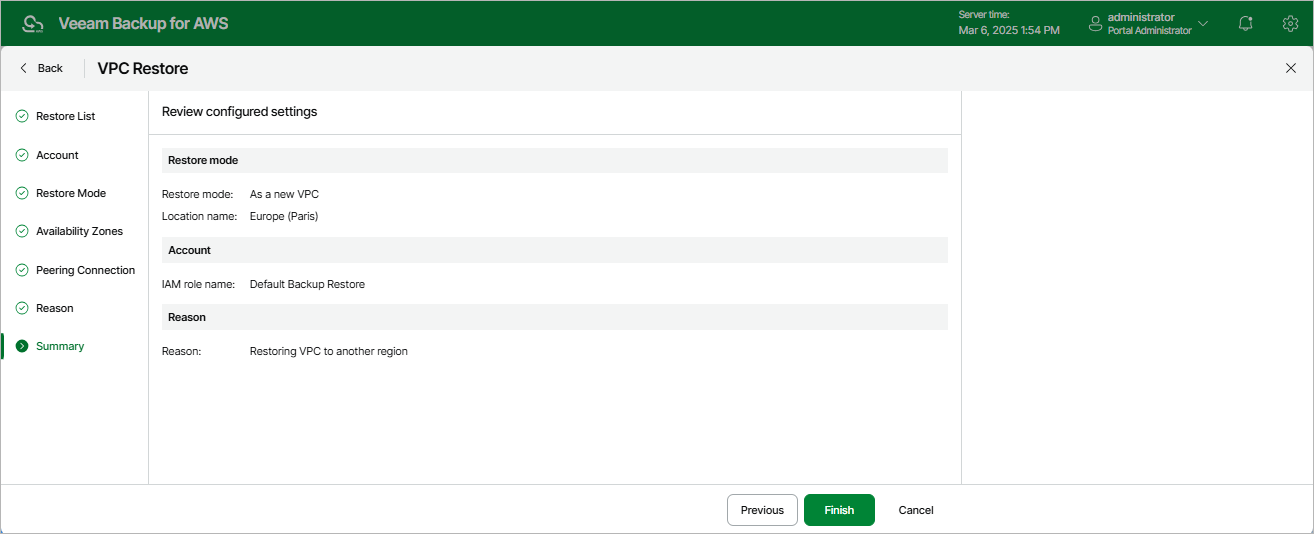The image size is (1314, 534).
Task: Open the settings gear icon
Action: (1290, 23)
